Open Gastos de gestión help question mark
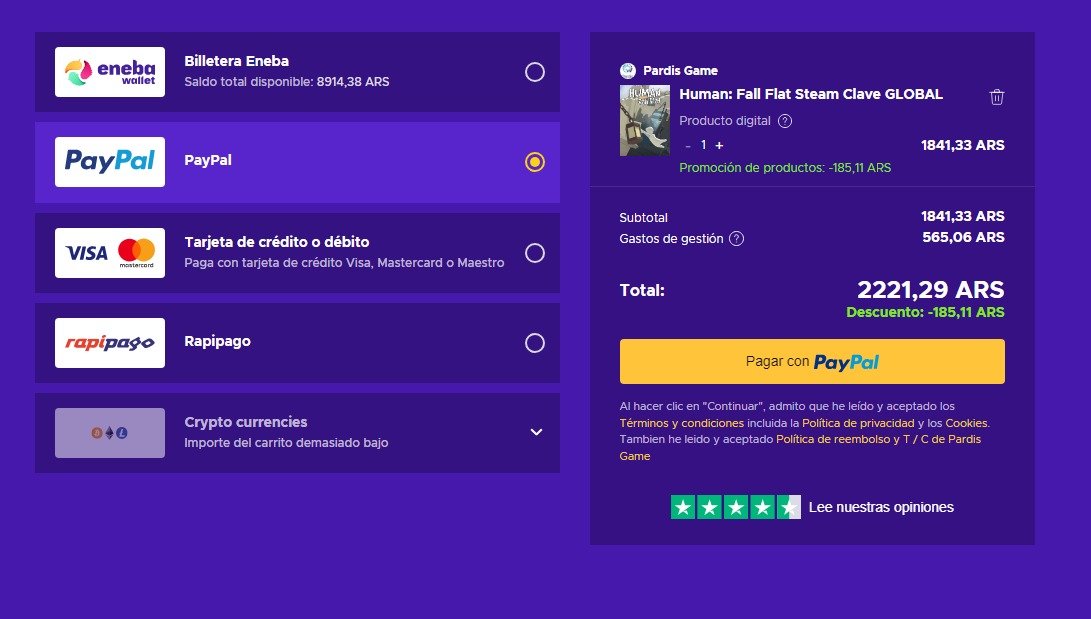 [736, 239]
